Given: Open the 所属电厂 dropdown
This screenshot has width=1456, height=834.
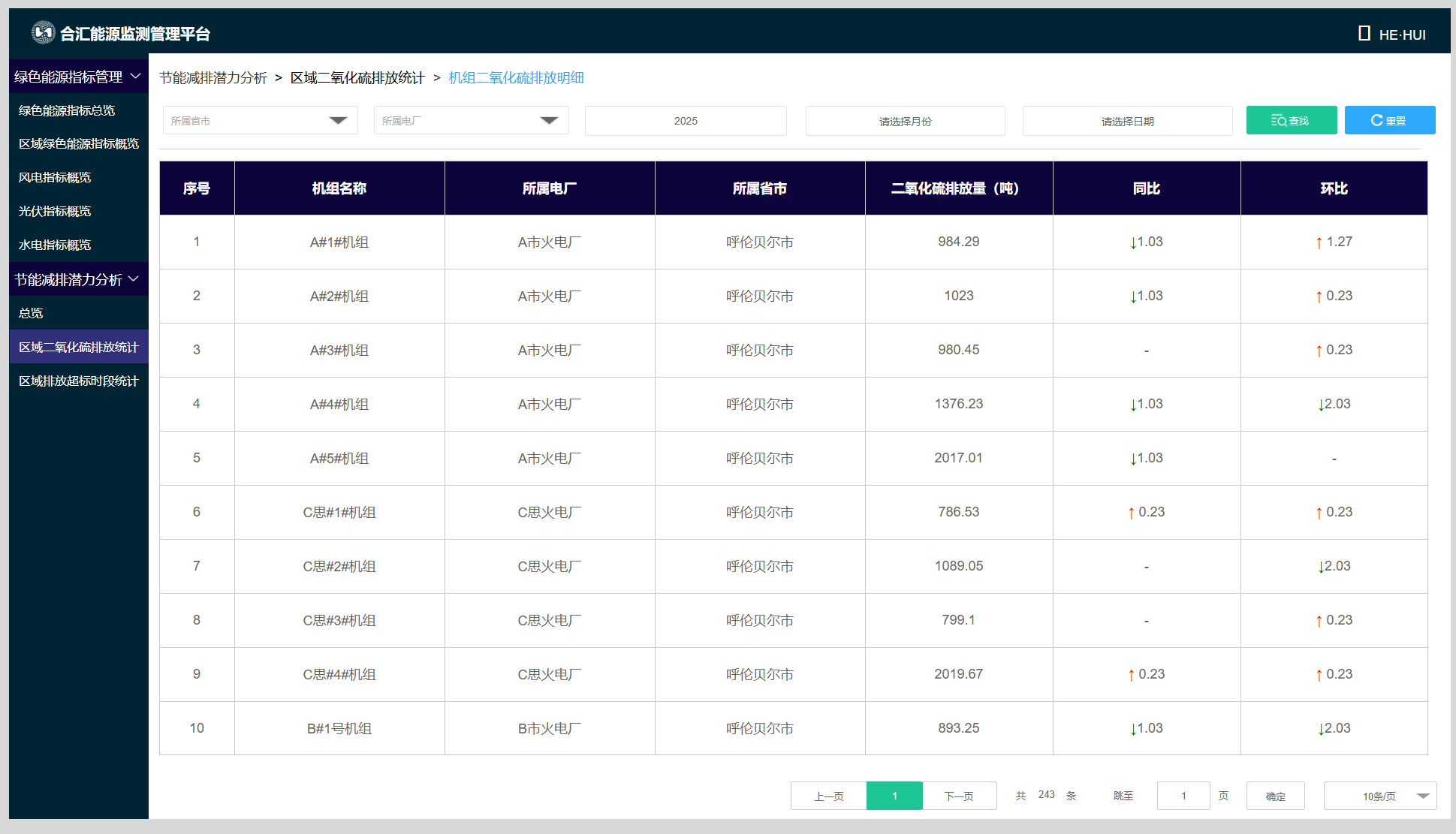Looking at the screenshot, I should tap(471, 120).
